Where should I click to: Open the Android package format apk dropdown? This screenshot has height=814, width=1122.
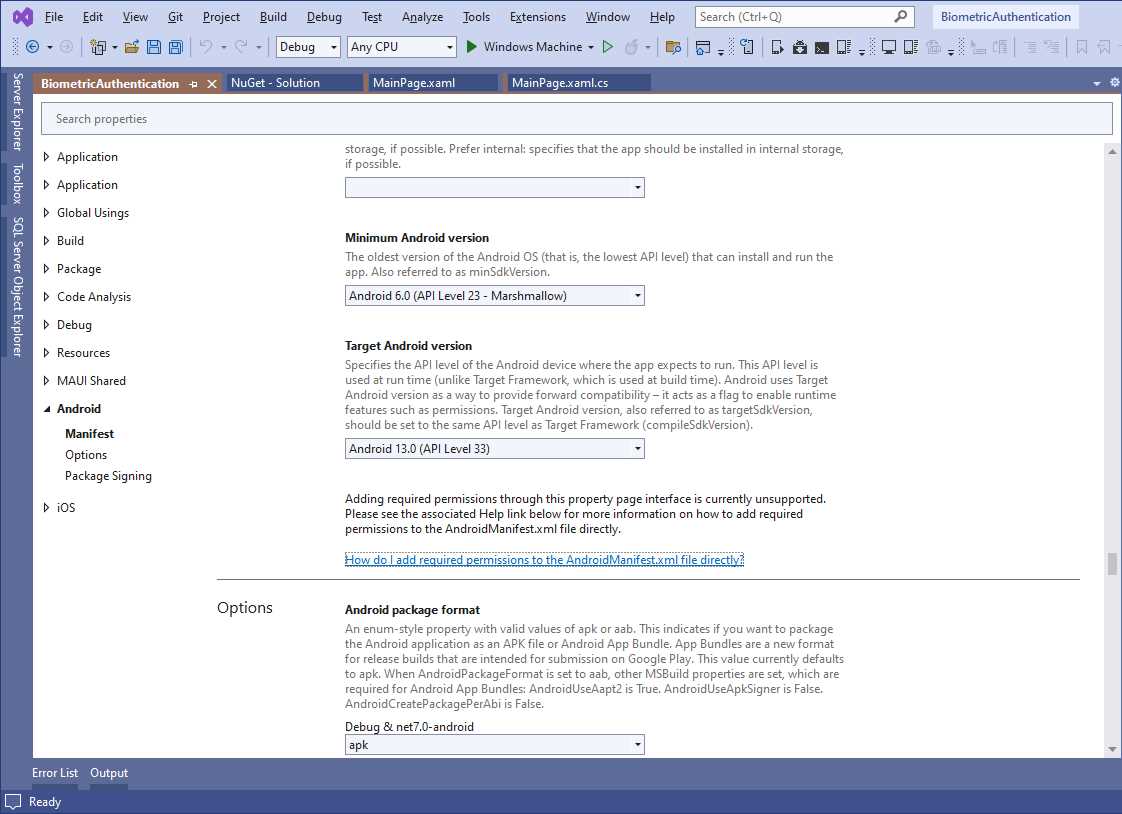click(494, 745)
